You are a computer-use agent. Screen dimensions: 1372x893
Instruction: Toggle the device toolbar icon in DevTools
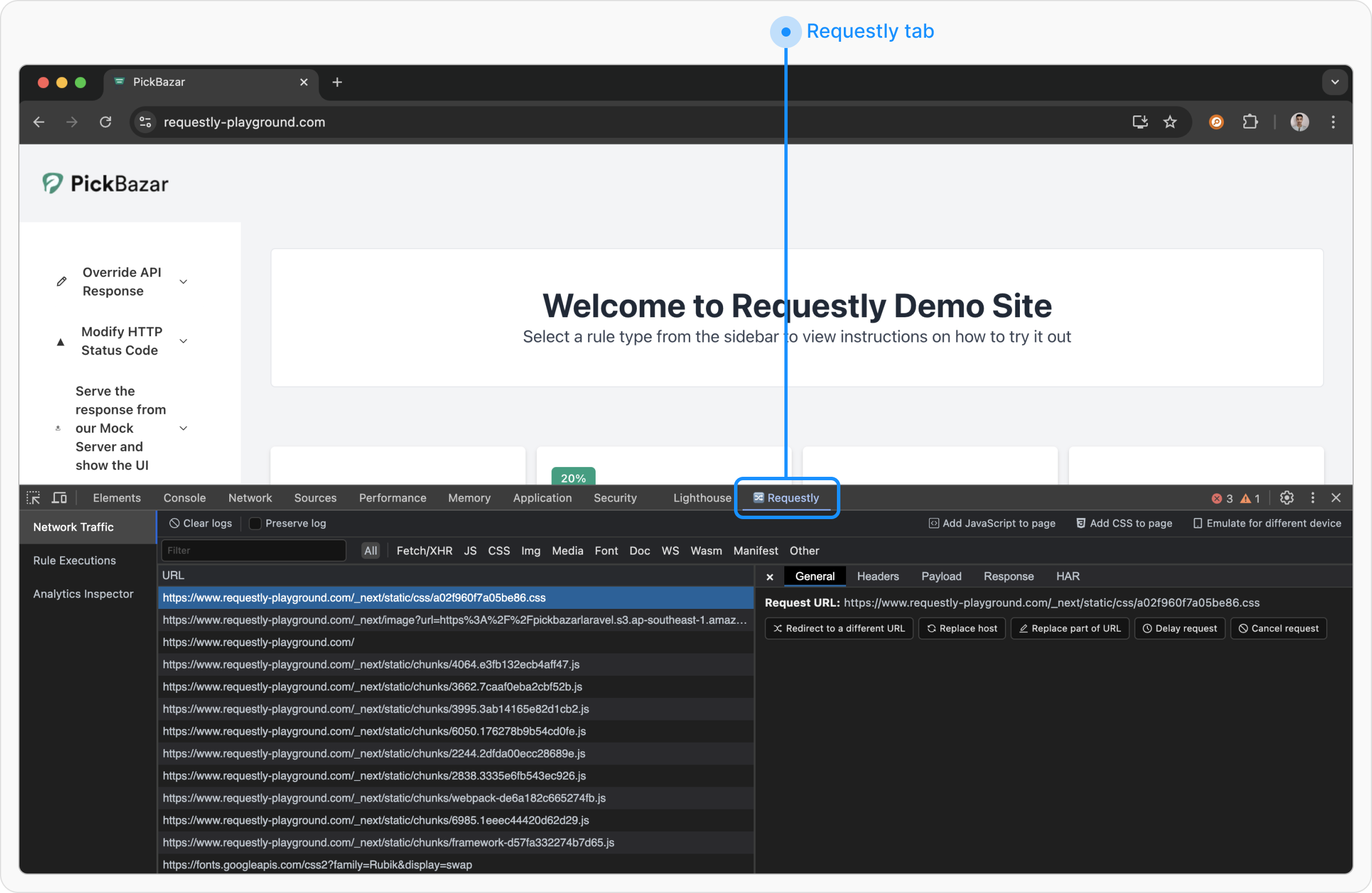click(x=59, y=497)
